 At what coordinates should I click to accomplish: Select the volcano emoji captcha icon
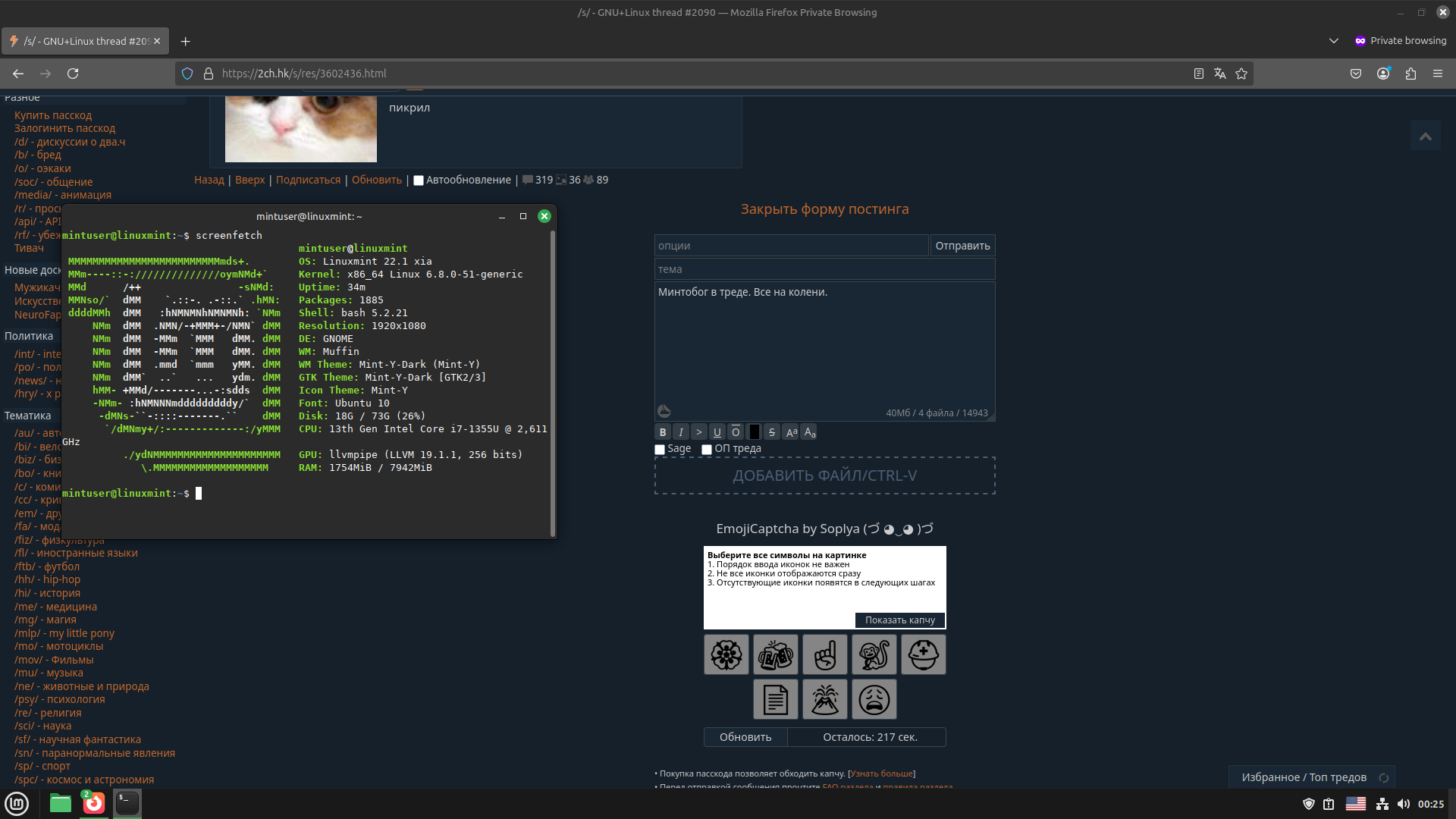pyautogui.click(x=825, y=699)
